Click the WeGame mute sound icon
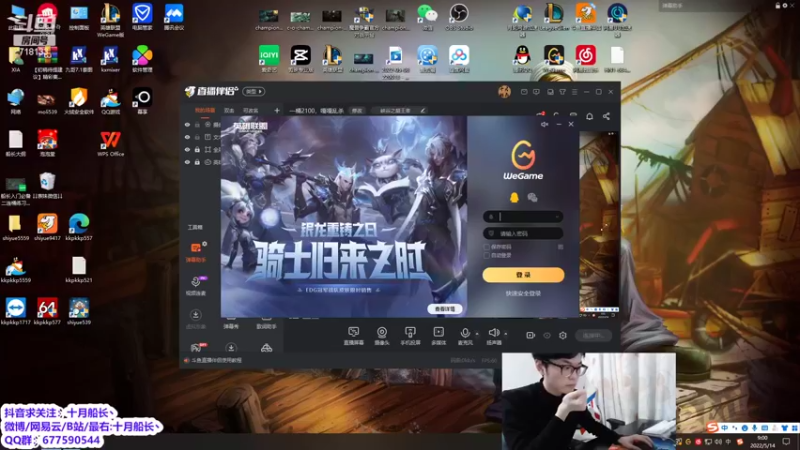800x450 pixels. click(544, 124)
